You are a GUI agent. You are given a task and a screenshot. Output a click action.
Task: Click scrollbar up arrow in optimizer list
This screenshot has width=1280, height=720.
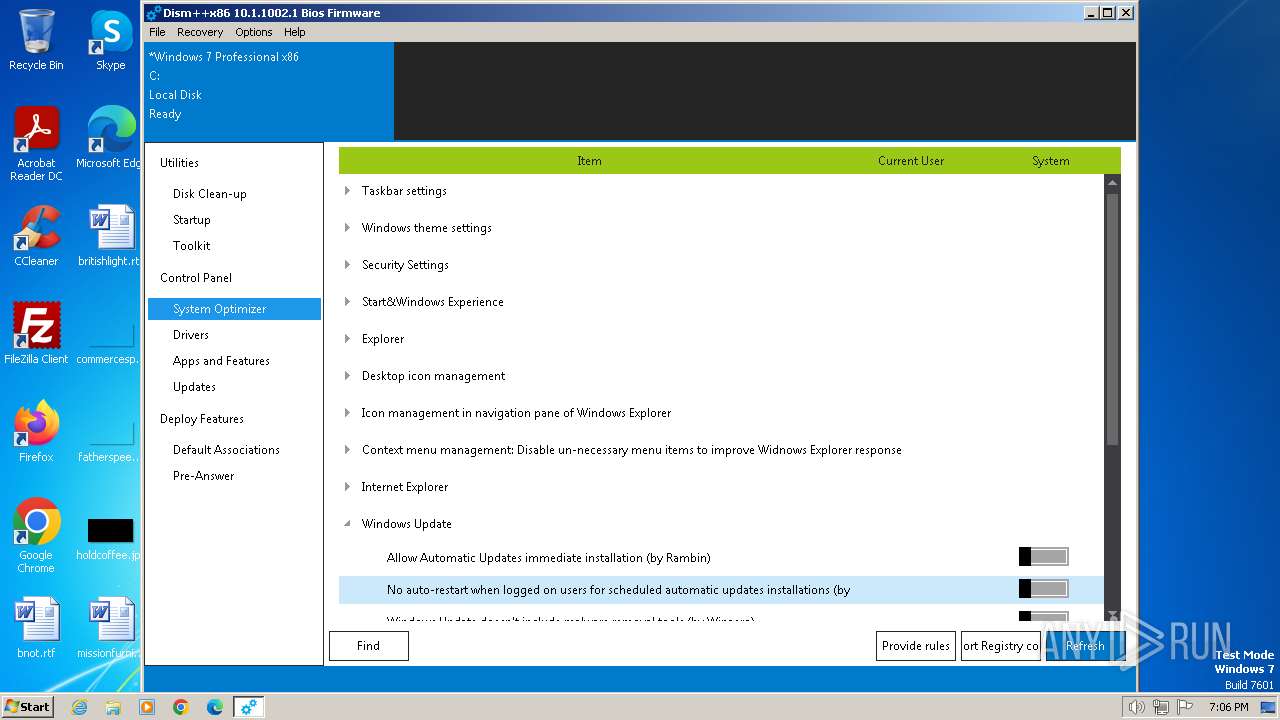[1113, 183]
